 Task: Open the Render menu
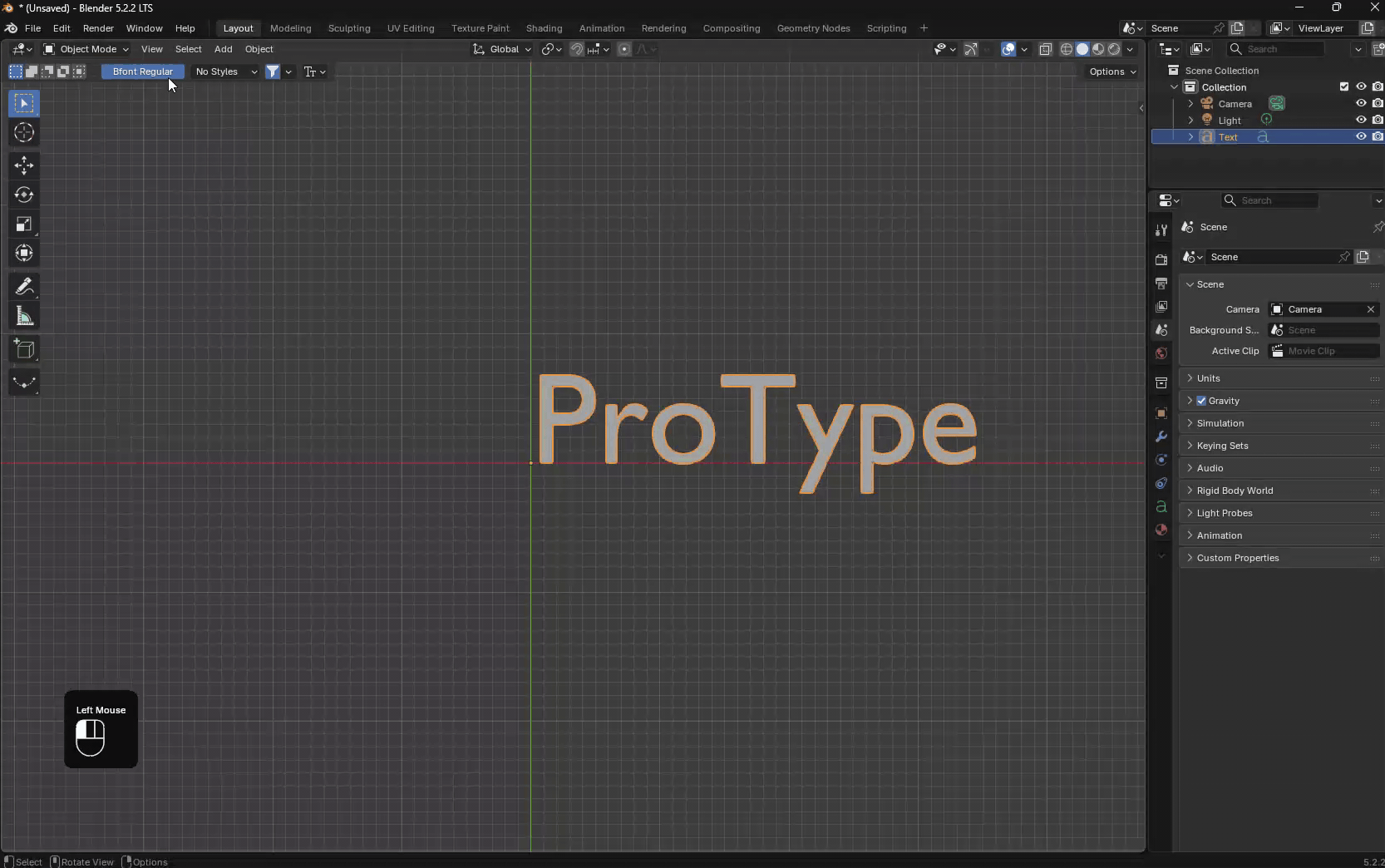coord(98,28)
